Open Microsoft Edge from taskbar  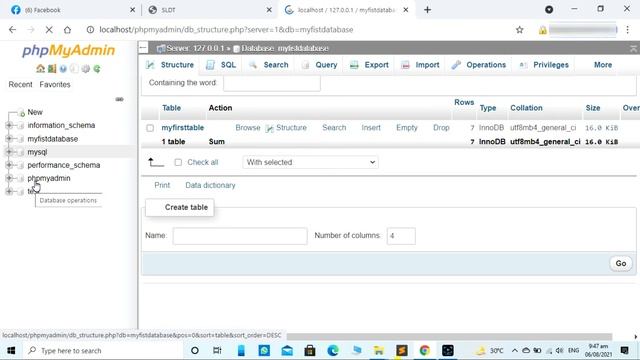(x=333, y=350)
